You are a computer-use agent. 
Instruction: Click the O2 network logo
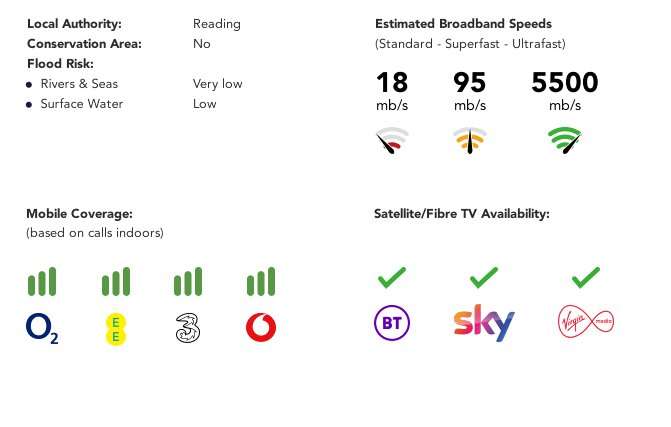tap(42, 328)
